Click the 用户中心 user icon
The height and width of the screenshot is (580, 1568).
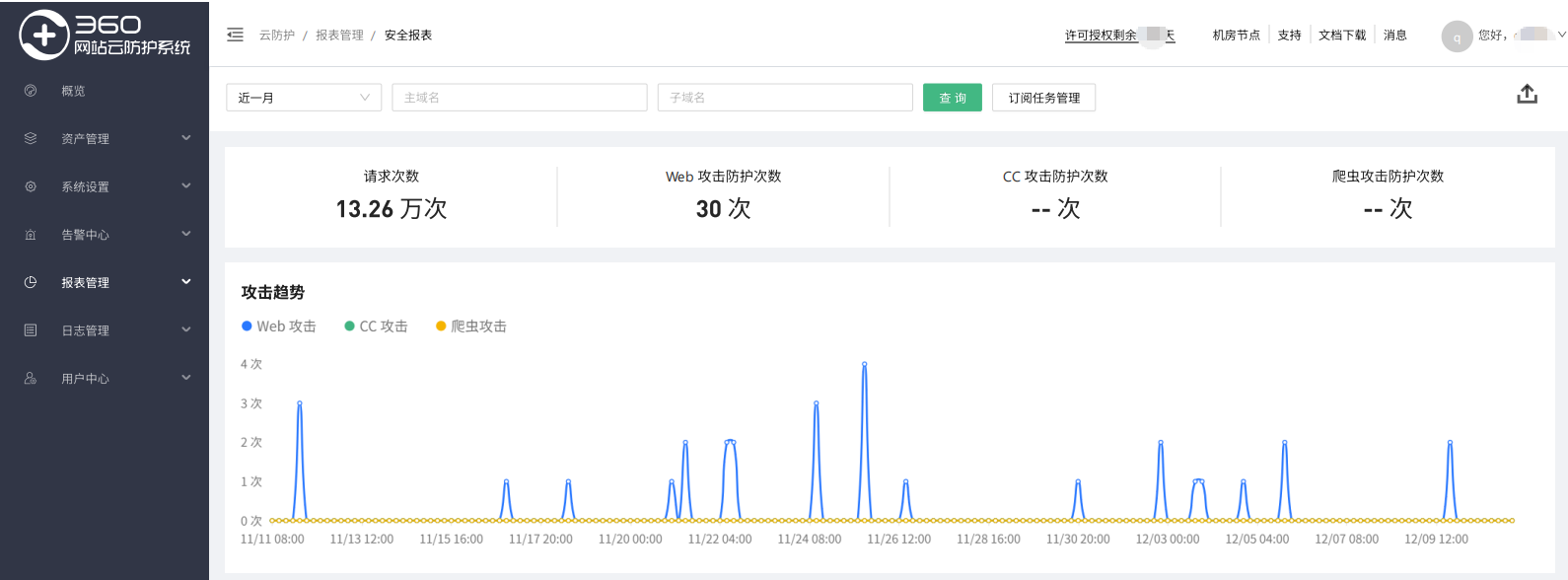pyautogui.click(x=31, y=379)
